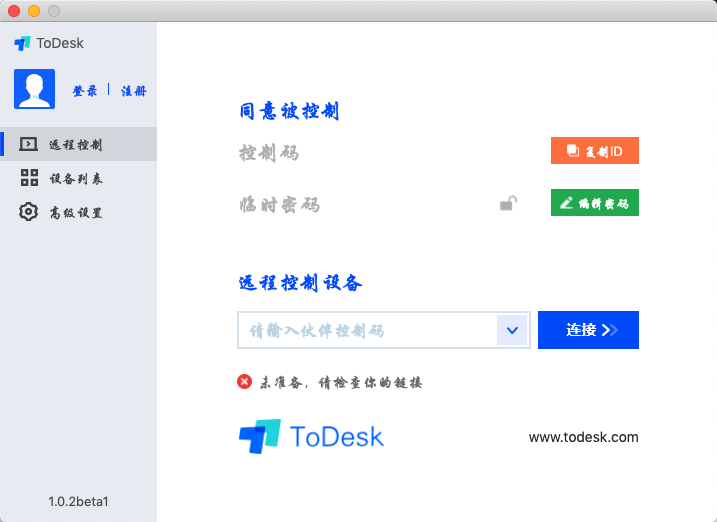
Task: Open the www.todesk.com website link
Action: (x=583, y=437)
